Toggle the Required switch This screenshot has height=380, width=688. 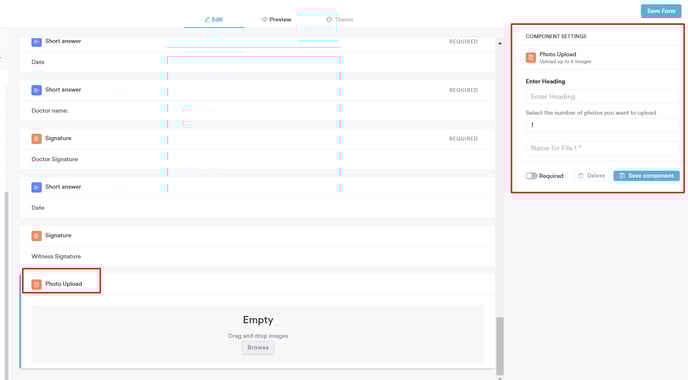(x=531, y=176)
